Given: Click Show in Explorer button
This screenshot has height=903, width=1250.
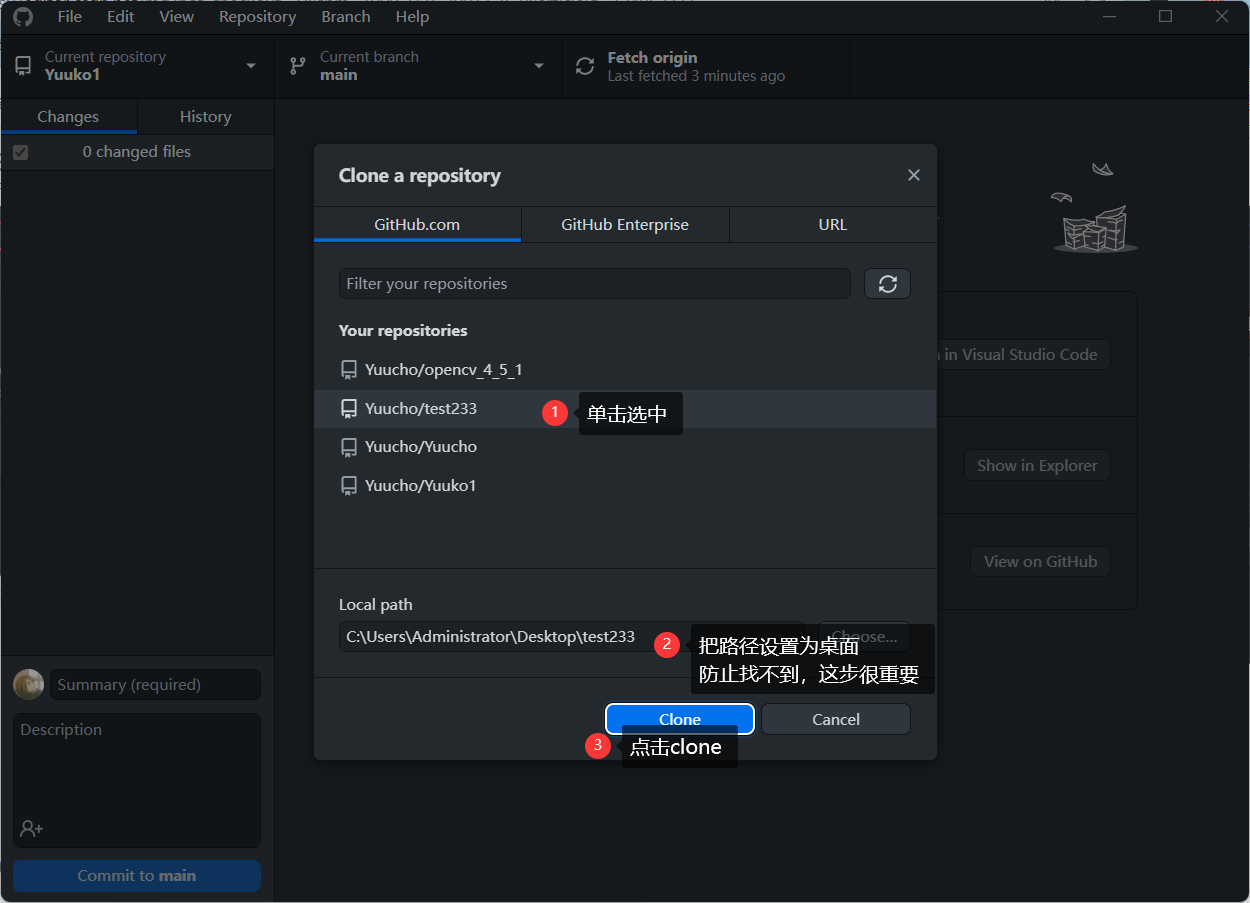Looking at the screenshot, I should [x=1037, y=465].
